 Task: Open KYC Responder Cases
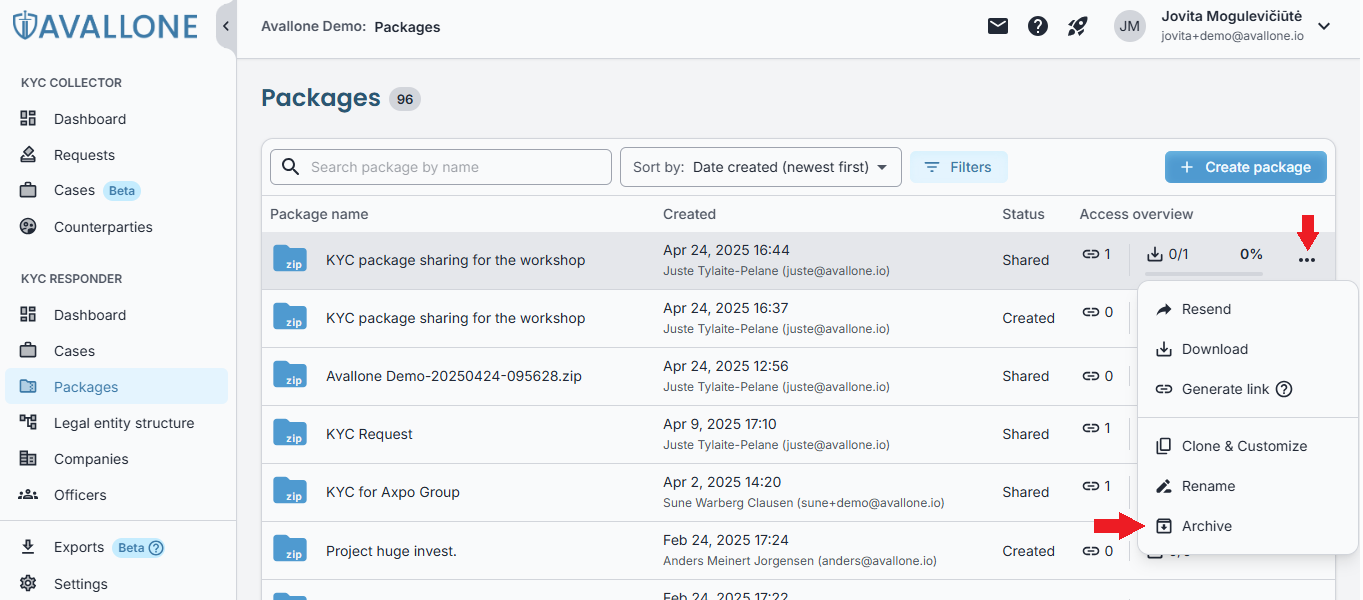point(74,351)
